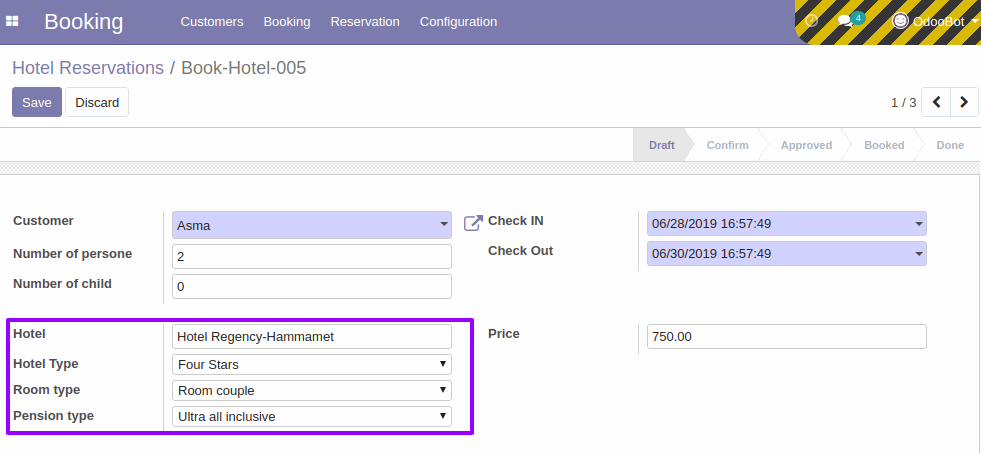The width and height of the screenshot is (981, 453).
Task: Click the Price input field
Action: pos(786,337)
